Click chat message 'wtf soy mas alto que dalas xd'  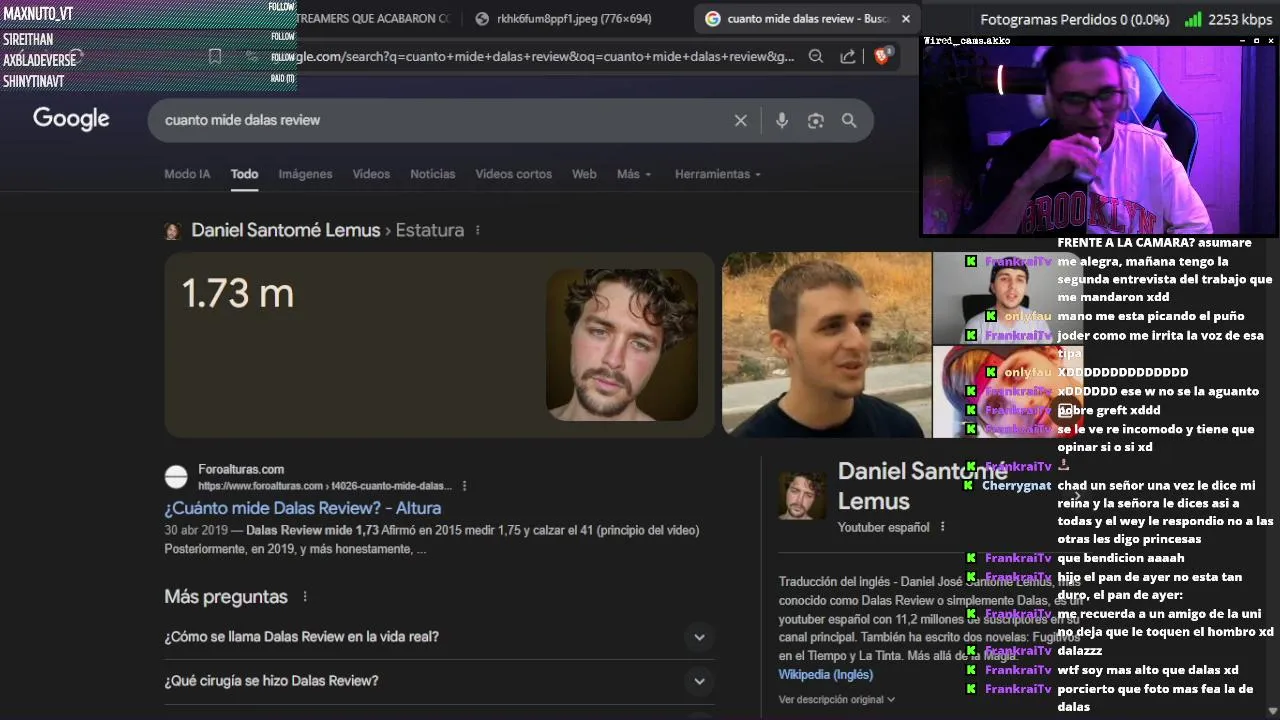click(1148, 670)
